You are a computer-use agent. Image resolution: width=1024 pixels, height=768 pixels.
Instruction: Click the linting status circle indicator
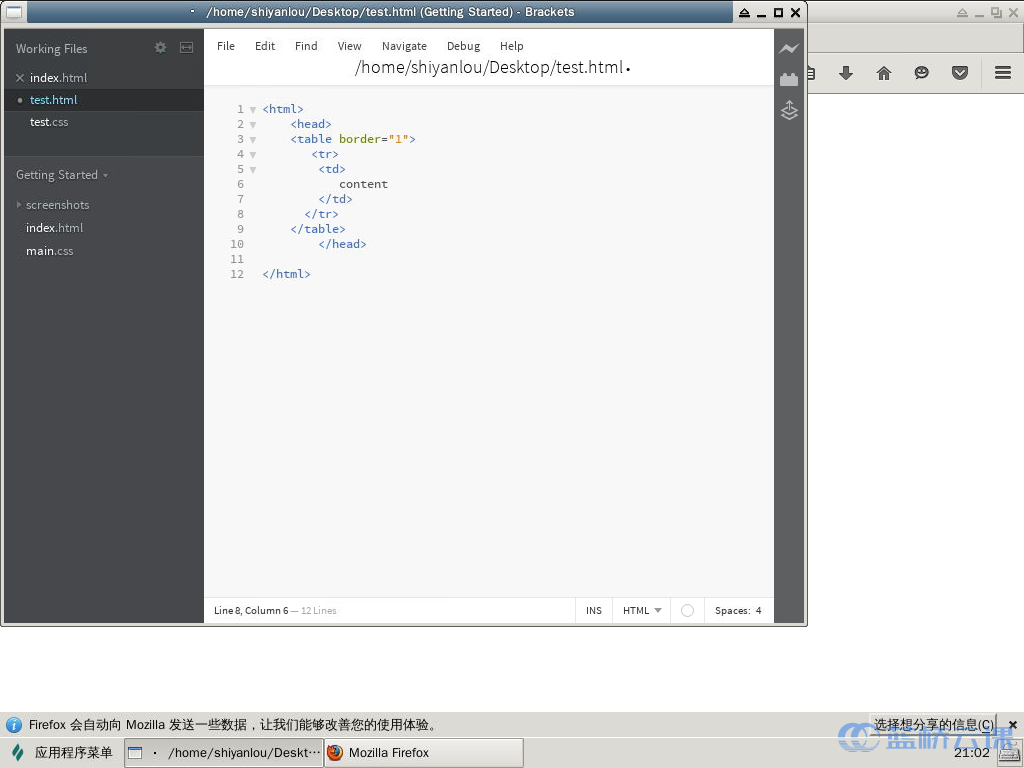687,611
